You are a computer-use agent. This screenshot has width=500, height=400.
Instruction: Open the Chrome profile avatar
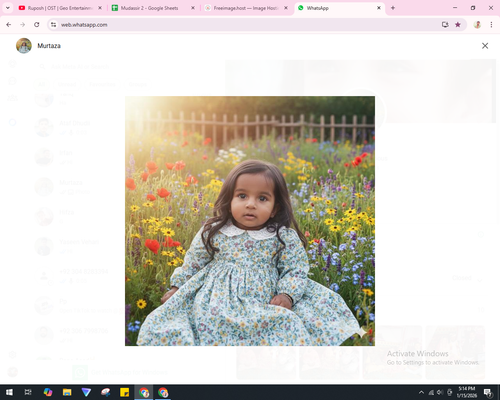pos(477,25)
